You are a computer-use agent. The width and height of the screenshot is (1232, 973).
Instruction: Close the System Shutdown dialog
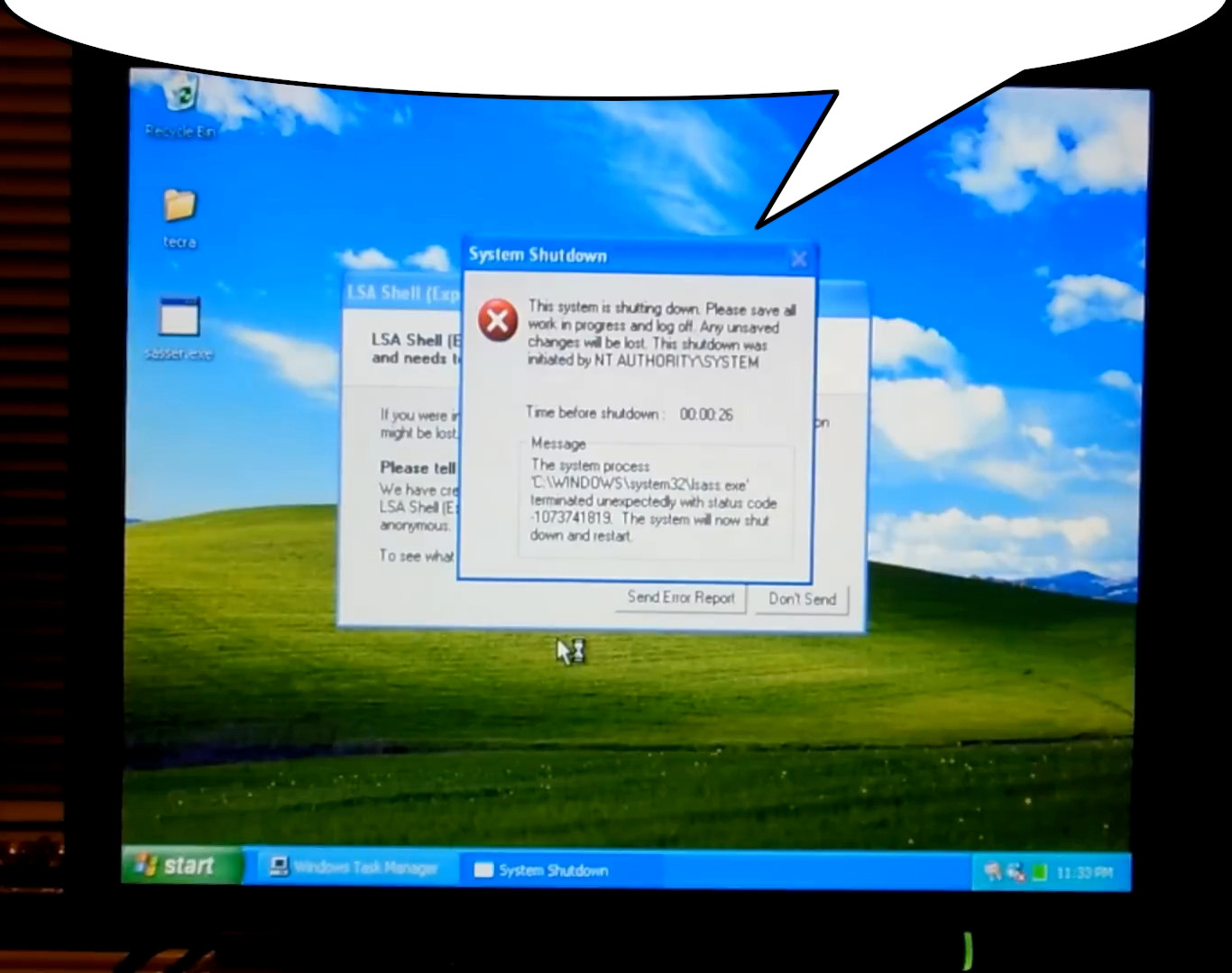[798, 260]
